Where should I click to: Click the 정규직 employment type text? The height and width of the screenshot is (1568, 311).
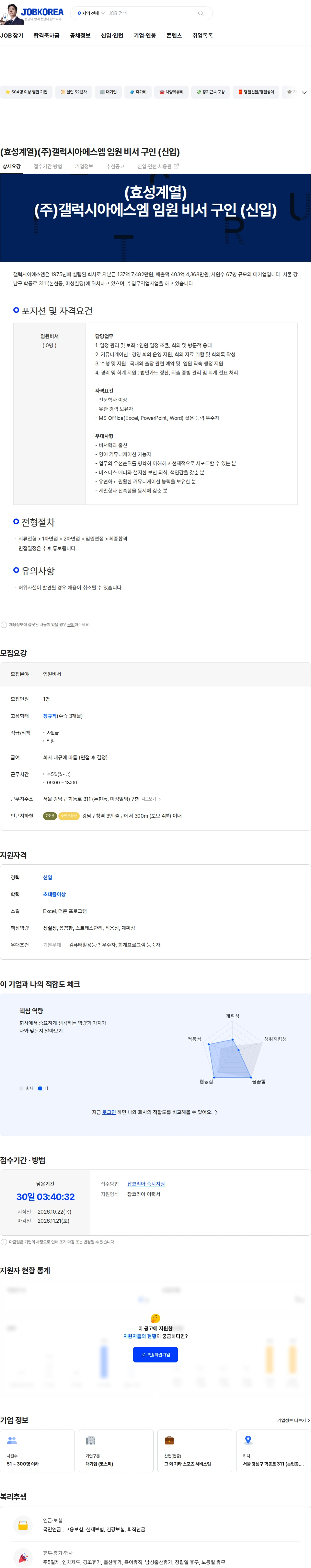click(50, 716)
